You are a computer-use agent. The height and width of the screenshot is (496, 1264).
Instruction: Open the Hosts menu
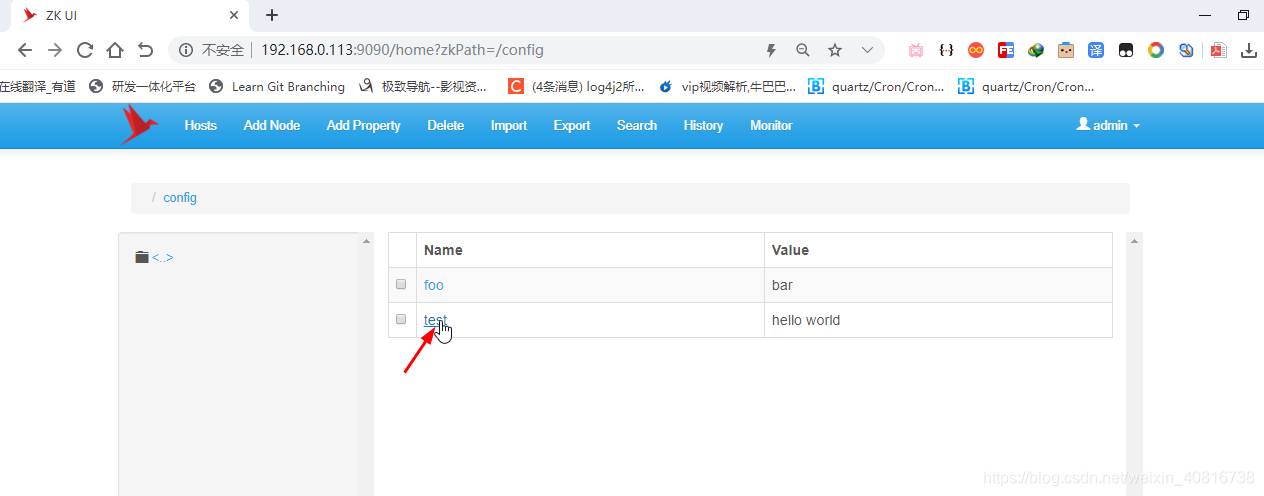[201, 125]
